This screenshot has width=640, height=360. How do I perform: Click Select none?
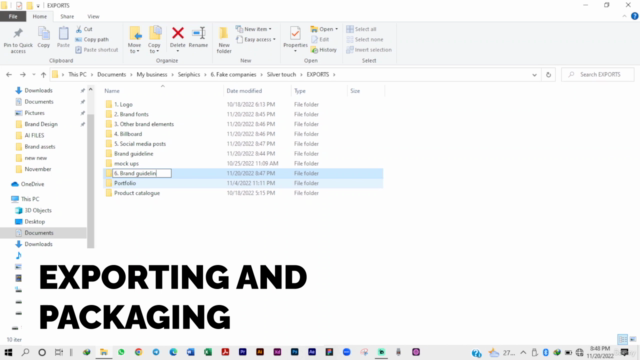click(364, 39)
